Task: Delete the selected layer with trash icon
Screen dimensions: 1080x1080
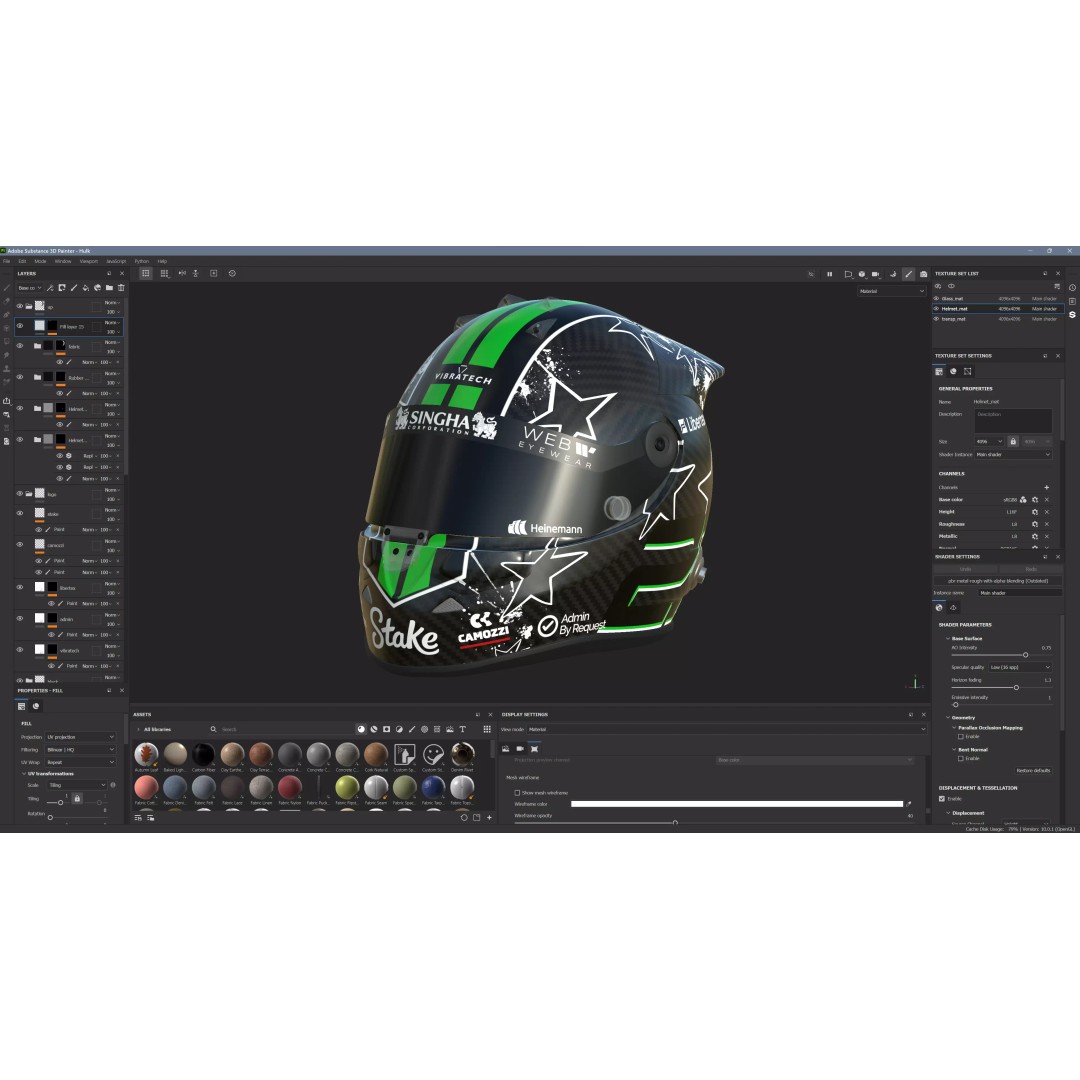Action: tap(121, 288)
